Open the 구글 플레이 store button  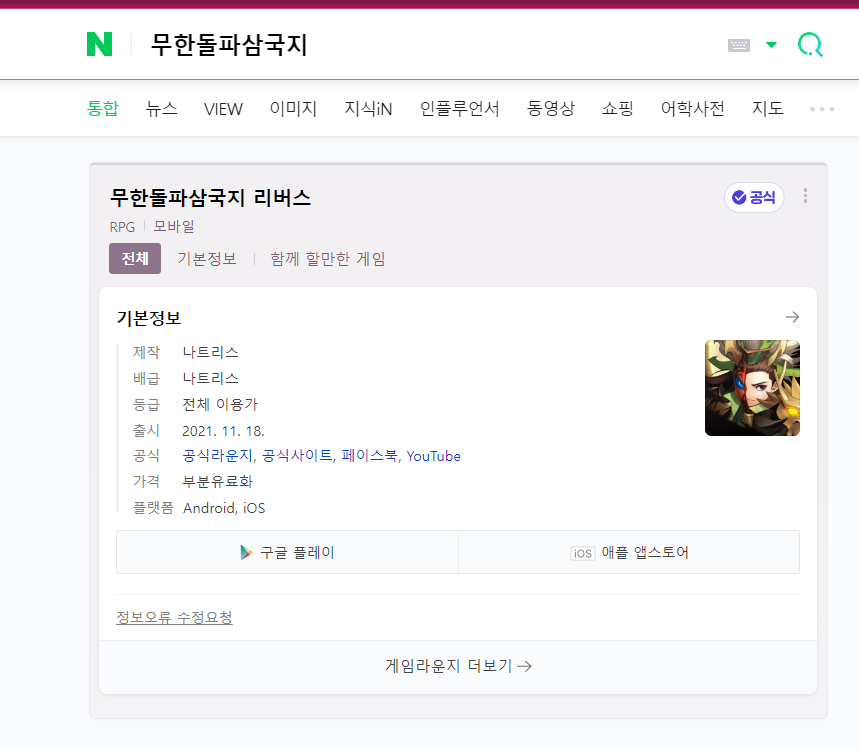click(287, 552)
